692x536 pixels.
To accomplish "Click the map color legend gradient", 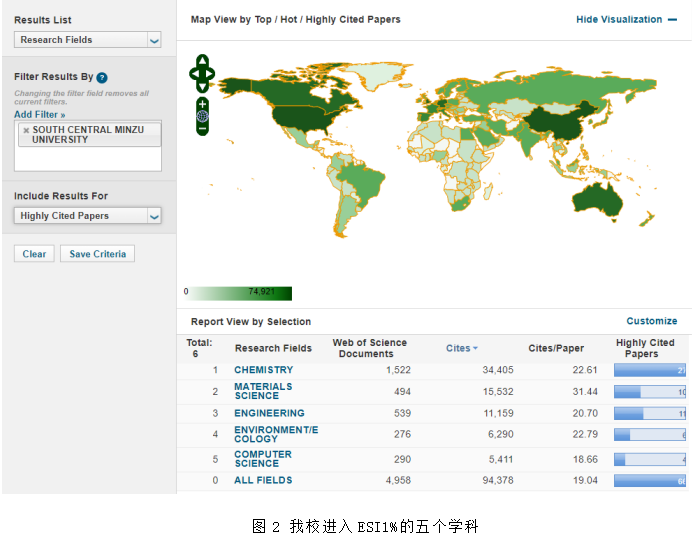I will (x=239, y=293).
